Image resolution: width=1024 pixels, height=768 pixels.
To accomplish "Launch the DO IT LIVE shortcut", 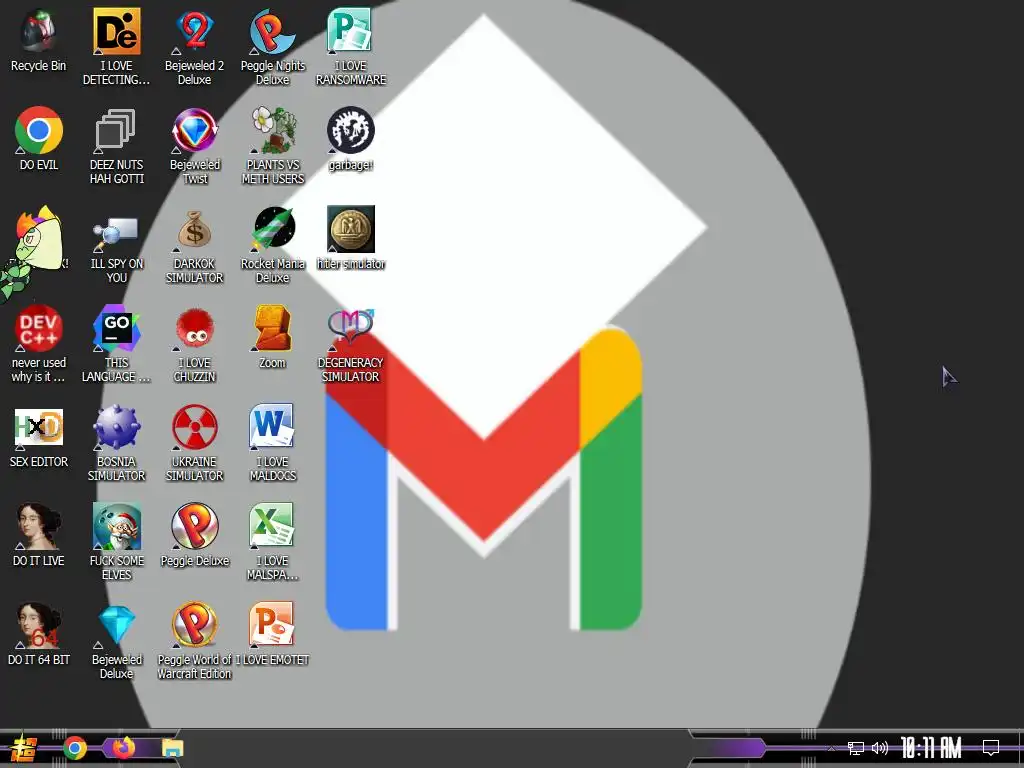I will [x=39, y=526].
